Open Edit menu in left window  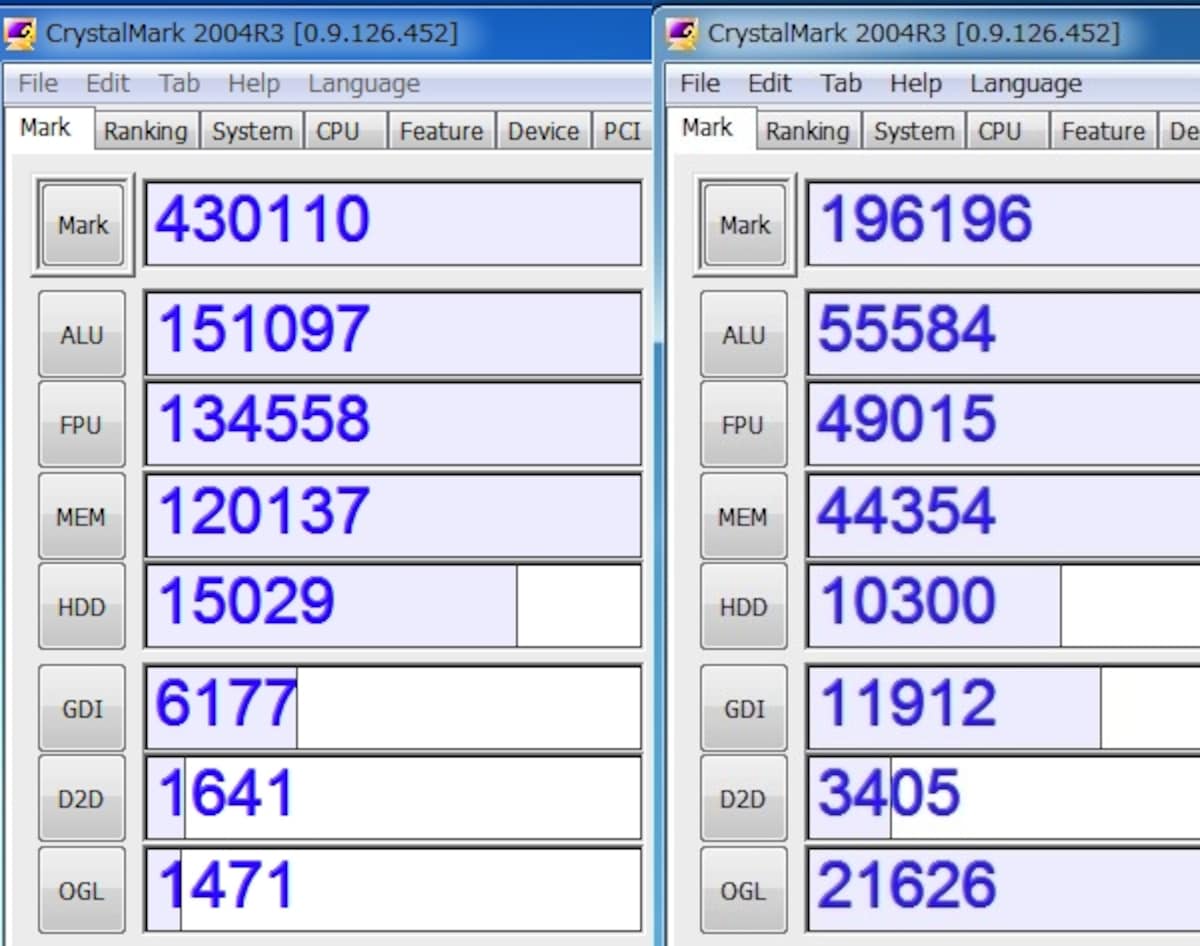point(107,83)
